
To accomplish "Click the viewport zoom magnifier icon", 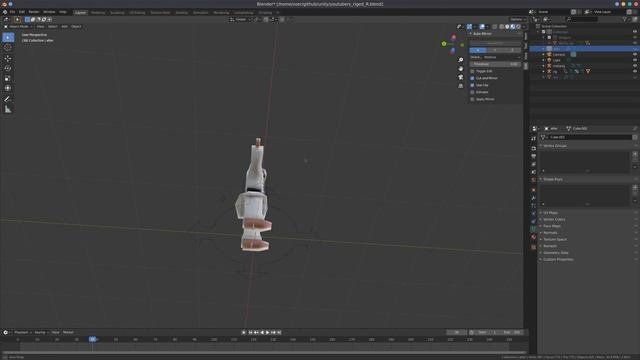I will pos(461,60).
